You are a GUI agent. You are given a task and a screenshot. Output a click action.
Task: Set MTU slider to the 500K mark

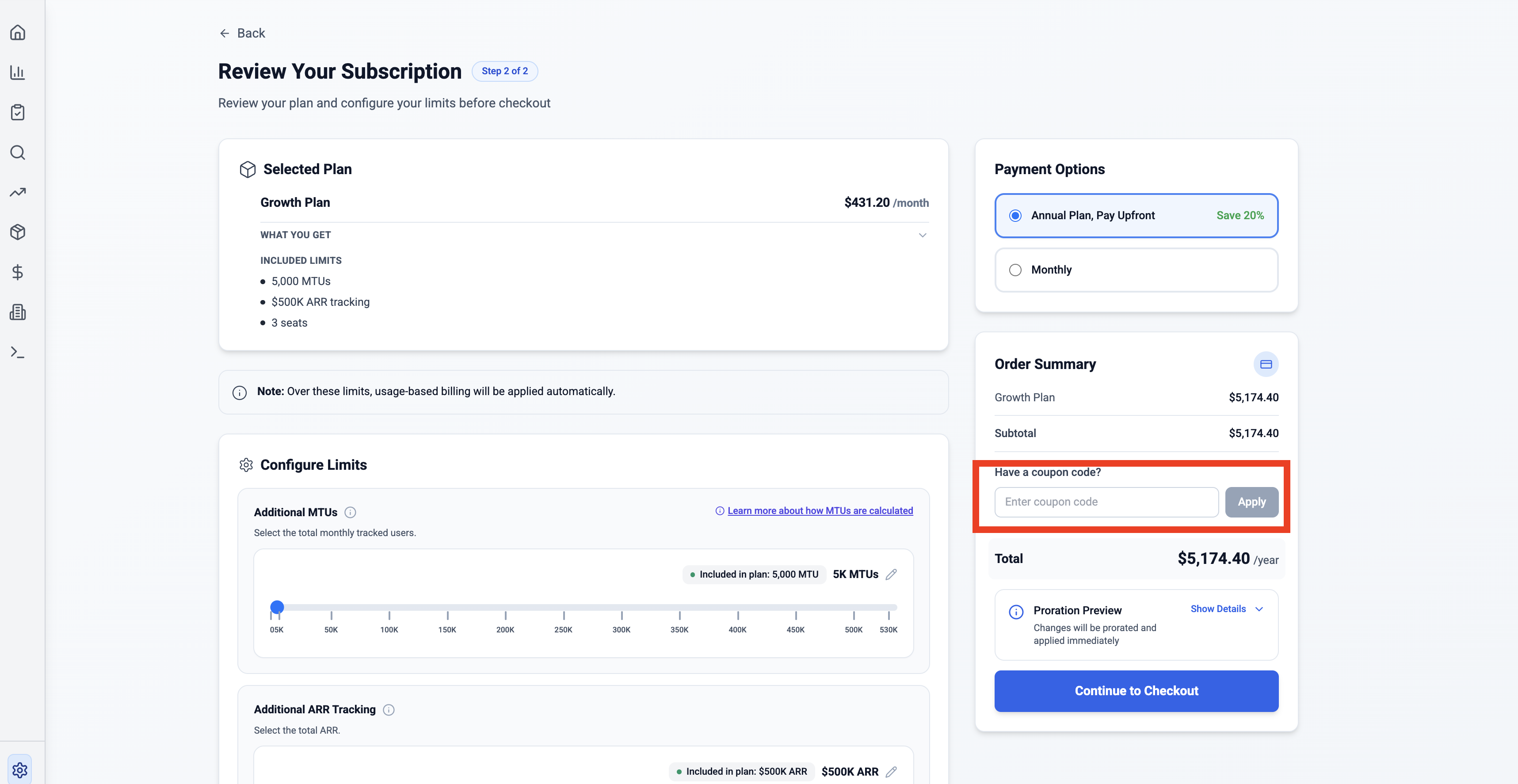pyautogui.click(x=853, y=607)
